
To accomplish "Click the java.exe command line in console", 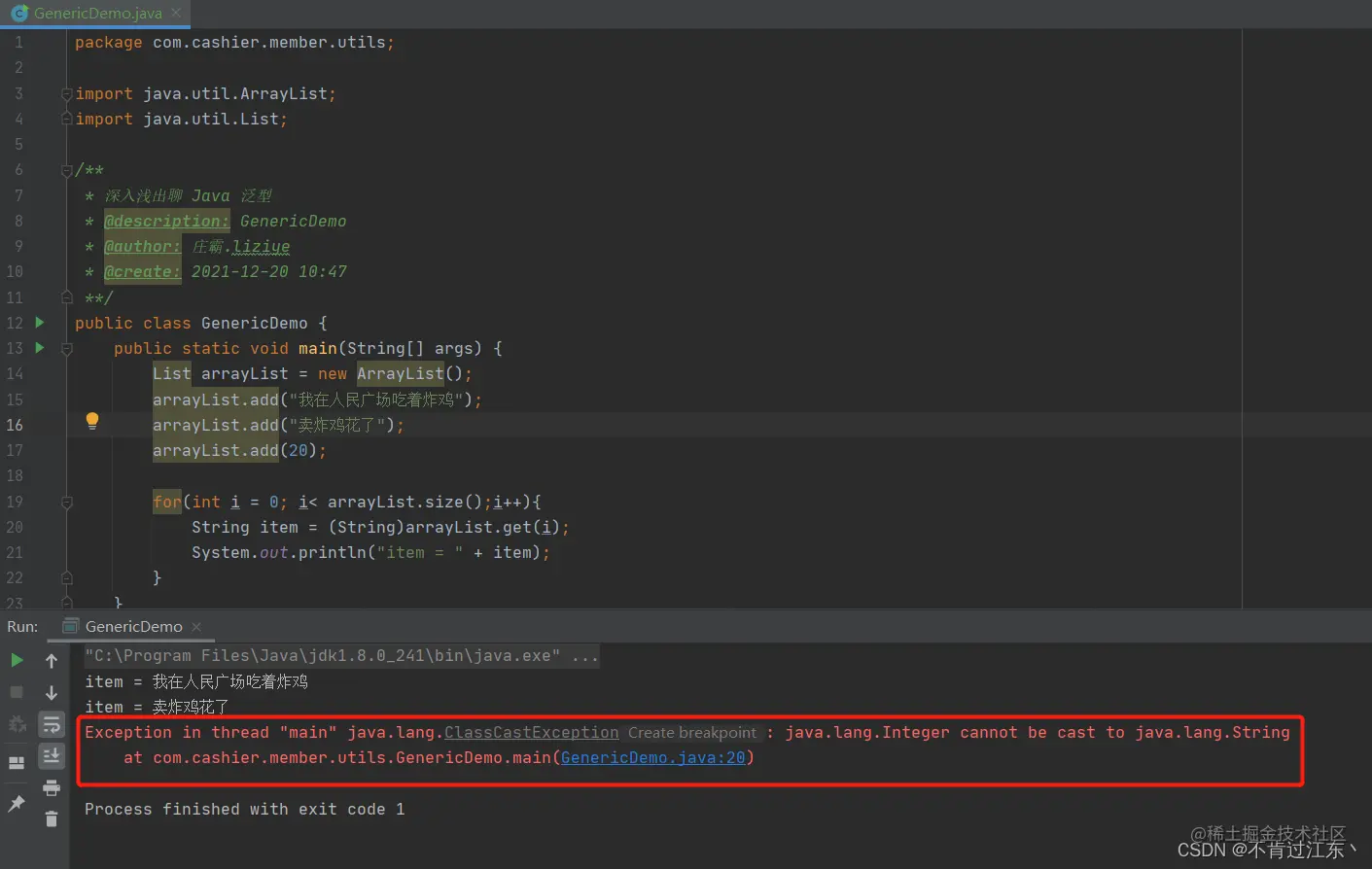I will [x=340, y=656].
